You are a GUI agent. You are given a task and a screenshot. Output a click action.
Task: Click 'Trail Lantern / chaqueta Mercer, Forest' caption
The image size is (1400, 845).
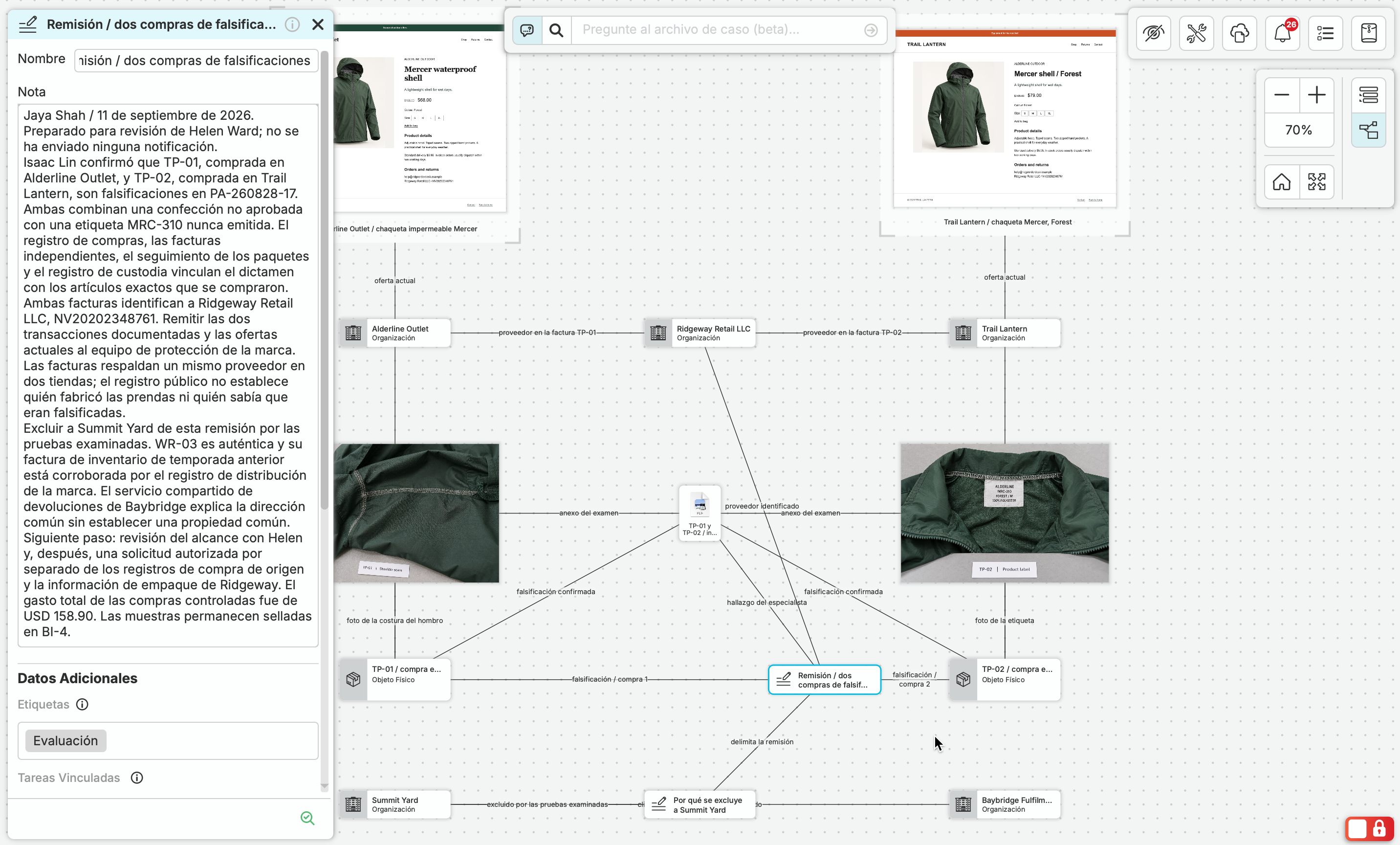(x=1007, y=222)
